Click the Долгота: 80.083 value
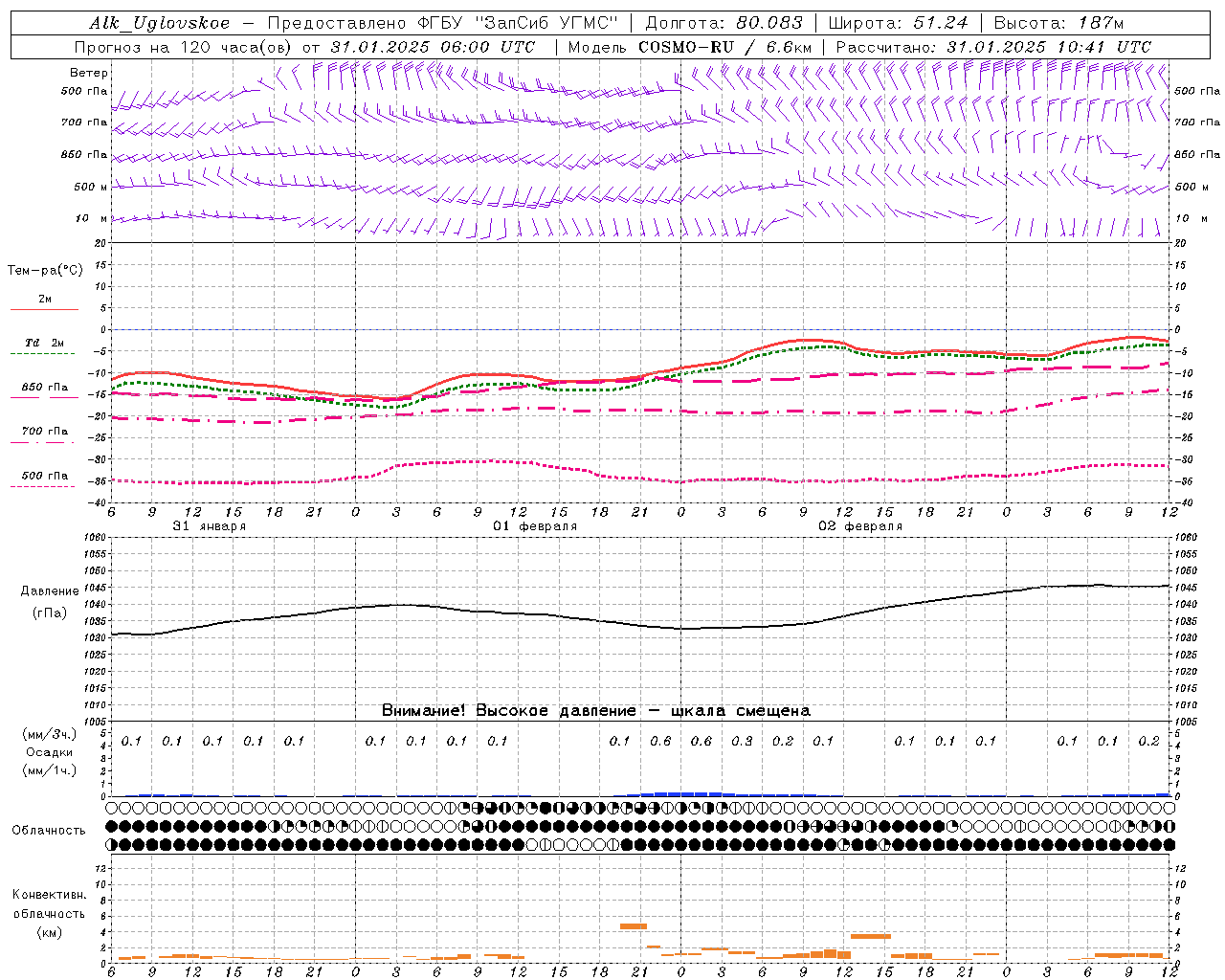1225x980 pixels. (724, 23)
